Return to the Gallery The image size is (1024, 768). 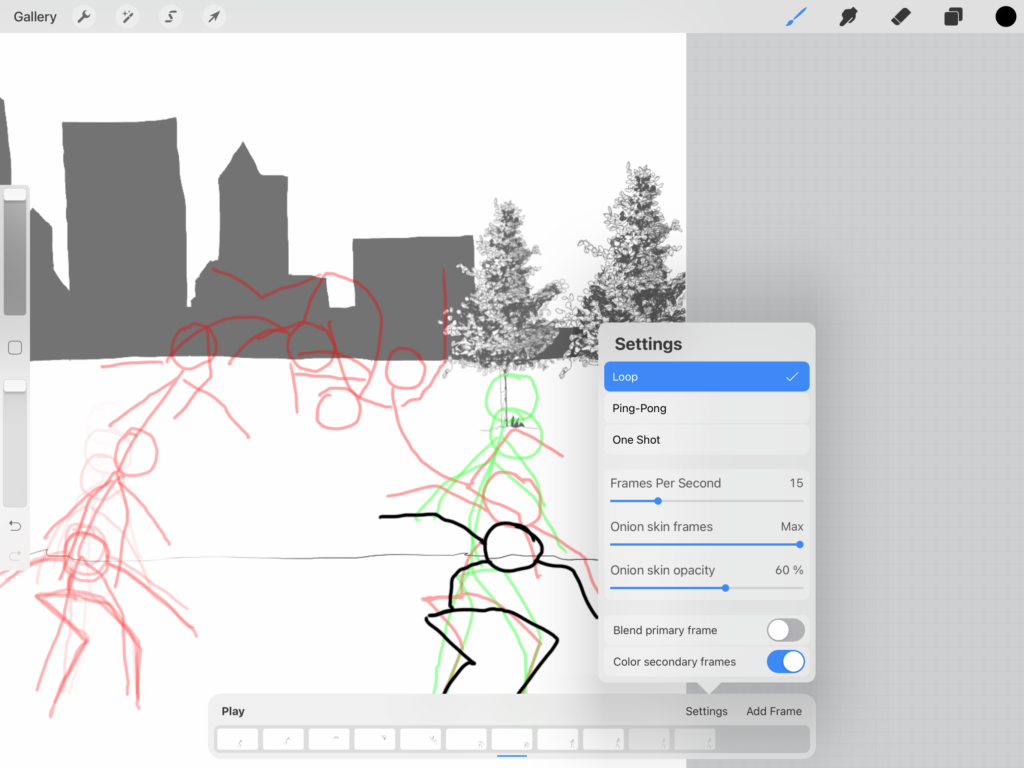pos(34,16)
